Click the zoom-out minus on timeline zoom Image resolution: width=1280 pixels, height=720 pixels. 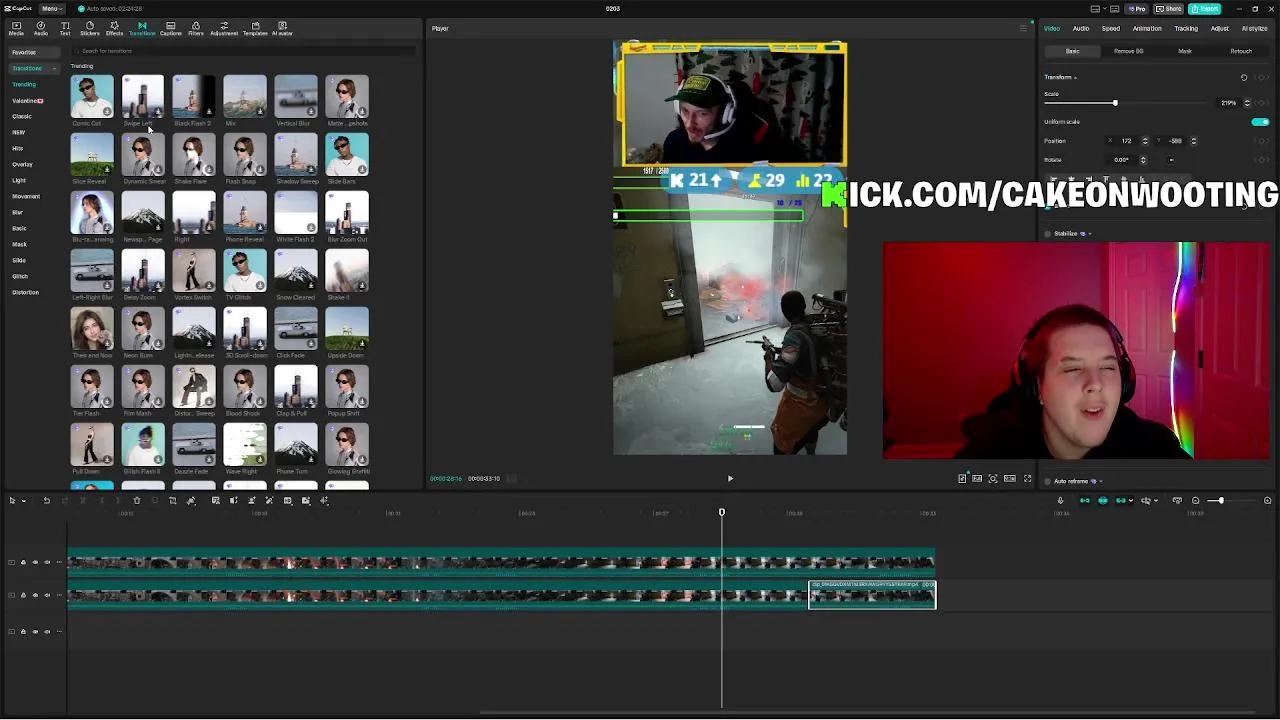point(1196,500)
